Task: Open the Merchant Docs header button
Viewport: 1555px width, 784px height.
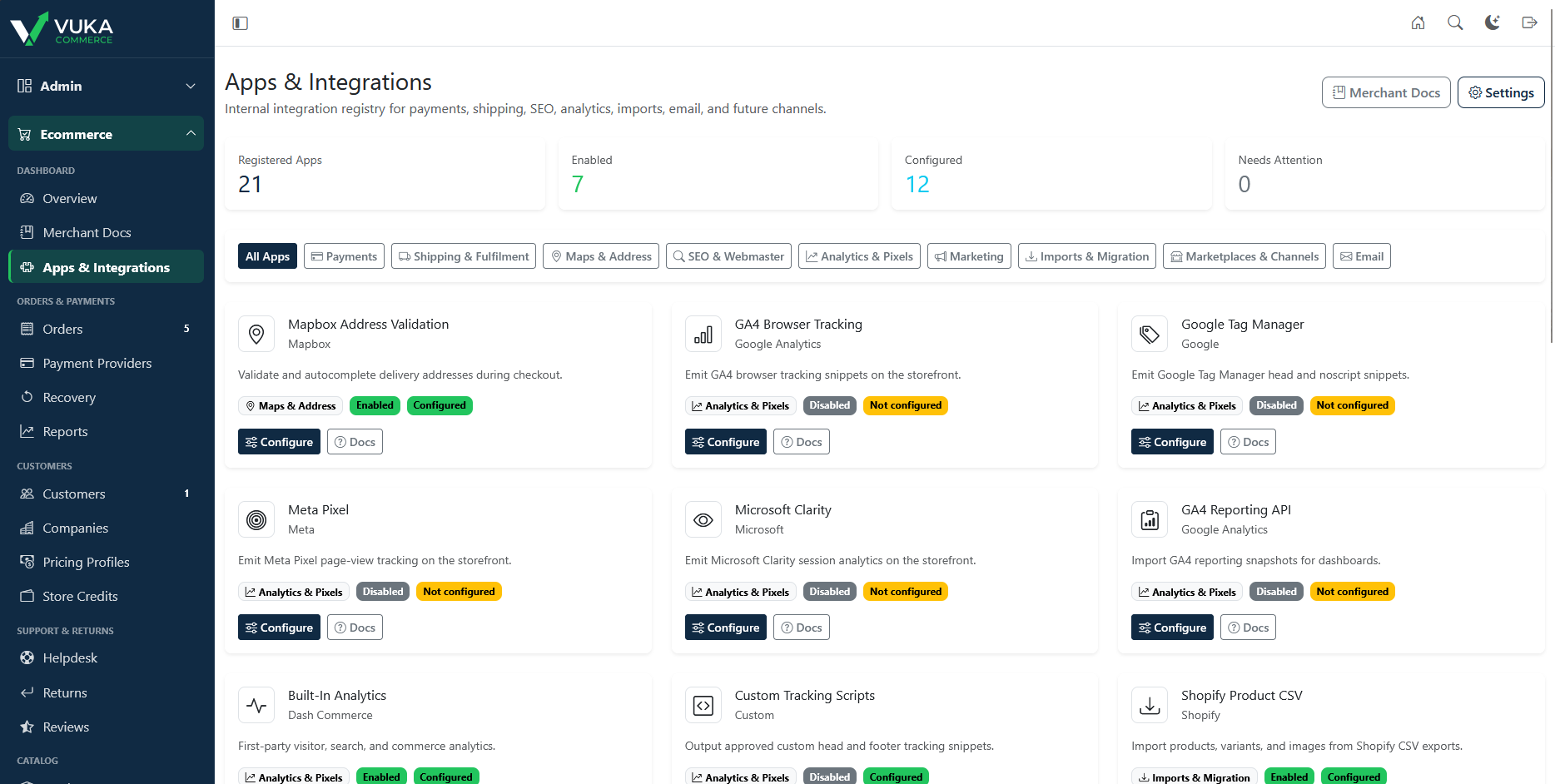Action: tap(1386, 92)
